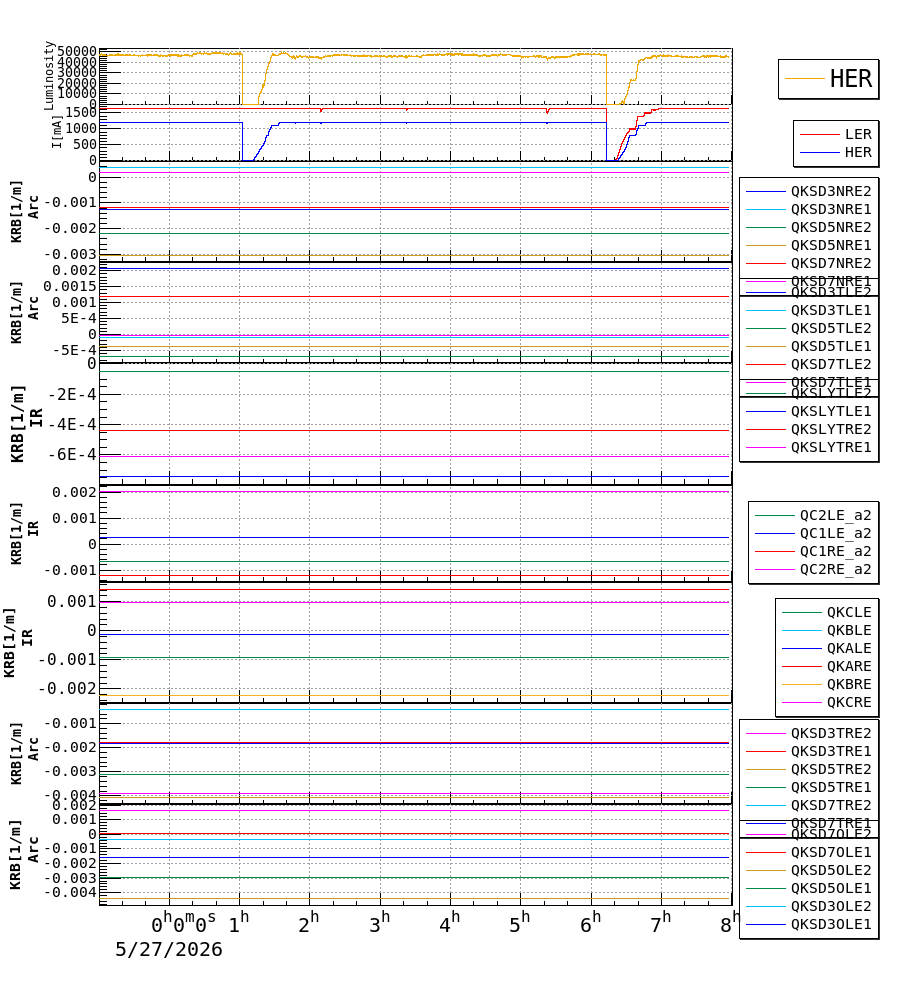Select legend entry QKSD7TRE2
900x984 pixels.
[x=830, y=806]
